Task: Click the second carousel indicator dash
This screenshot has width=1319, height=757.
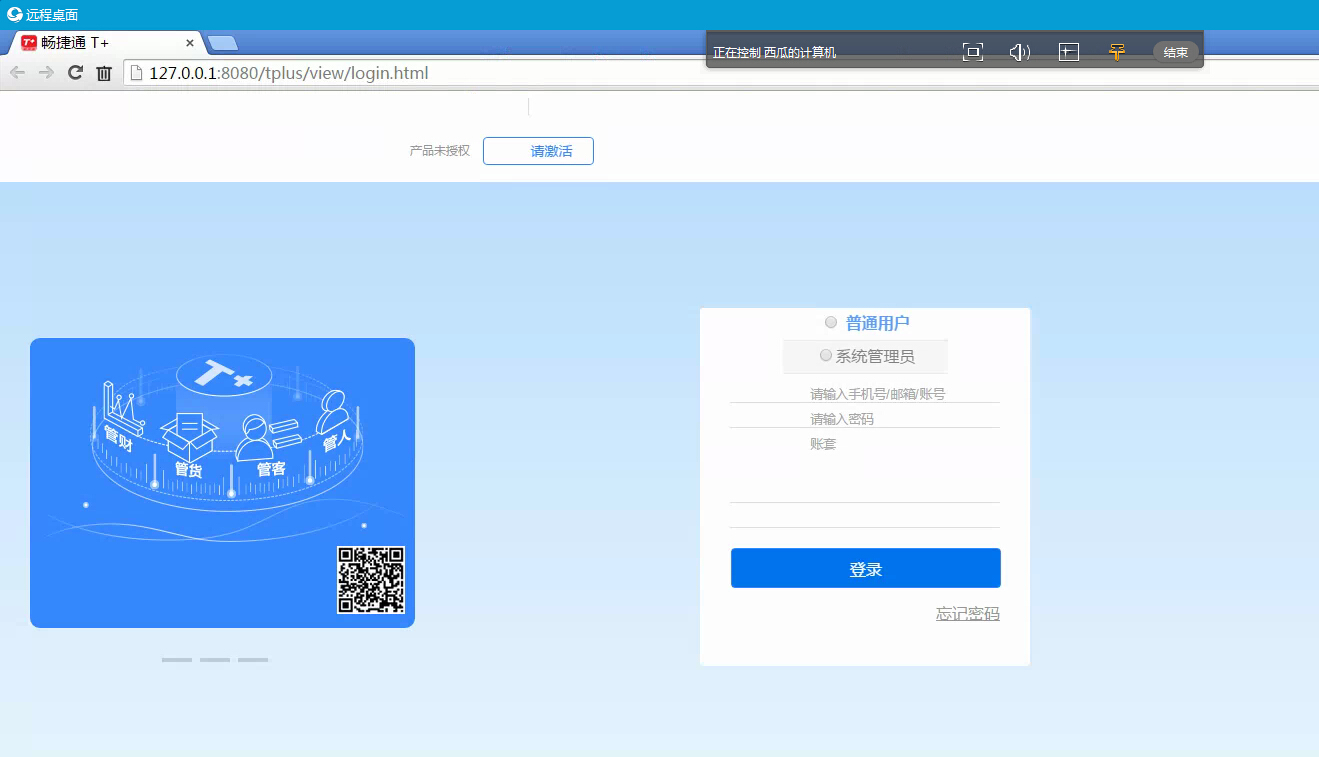Action: [215, 660]
